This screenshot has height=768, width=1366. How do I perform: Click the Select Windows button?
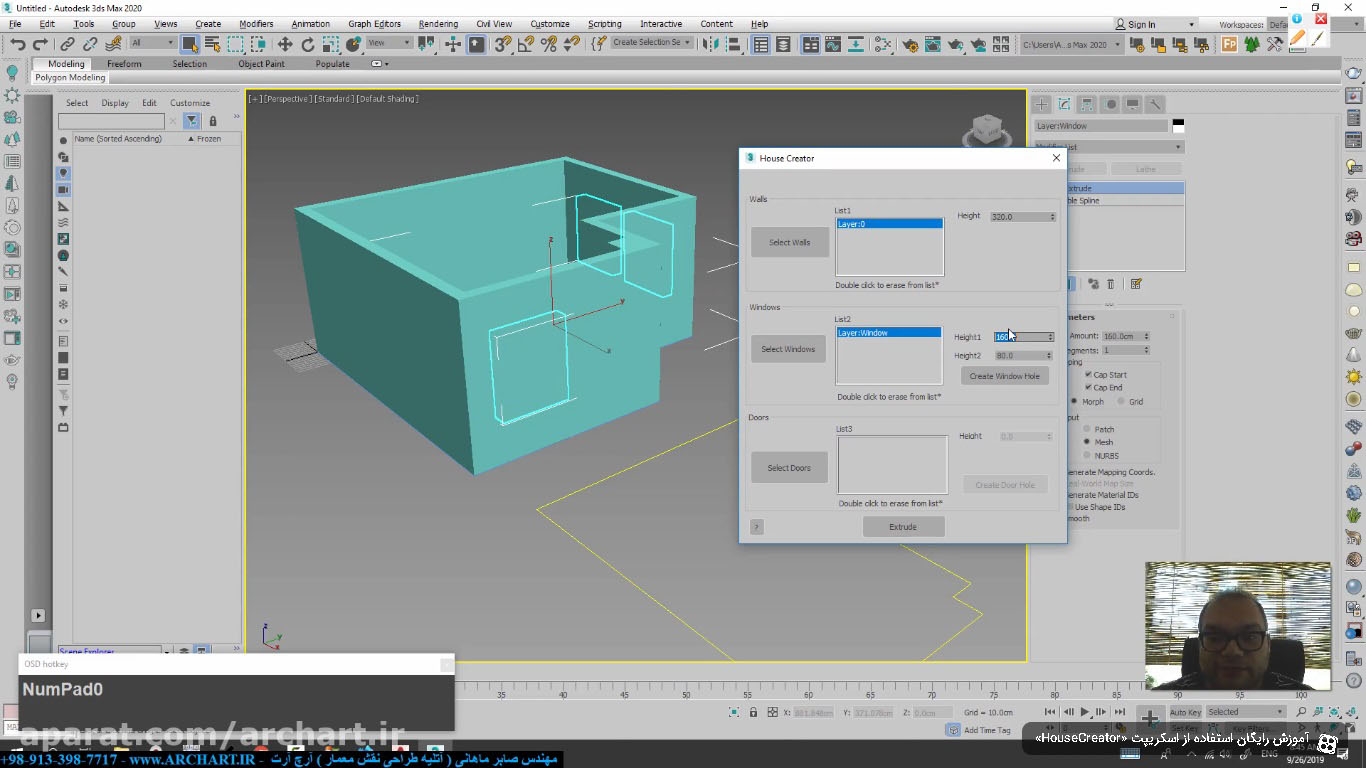788,349
